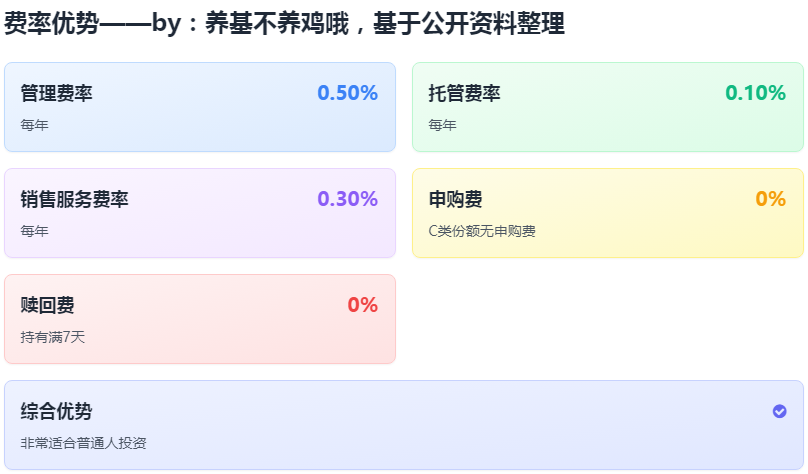Image resolution: width=808 pixels, height=474 pixels.
Task: Click the blue checkmark icon in 综合优势
Action: click(779, 411)
